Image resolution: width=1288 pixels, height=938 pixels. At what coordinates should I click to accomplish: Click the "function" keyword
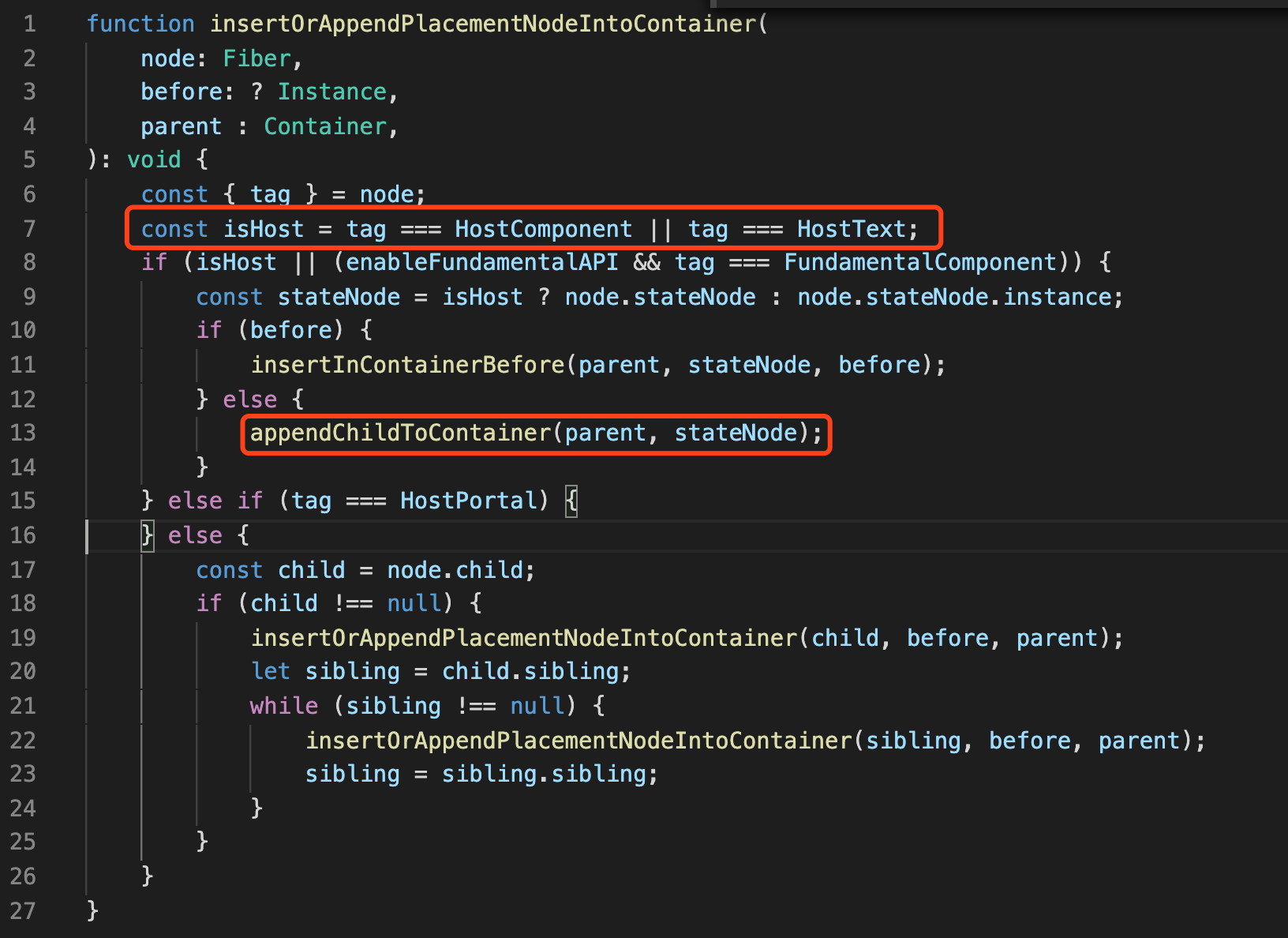pos(140,24)
